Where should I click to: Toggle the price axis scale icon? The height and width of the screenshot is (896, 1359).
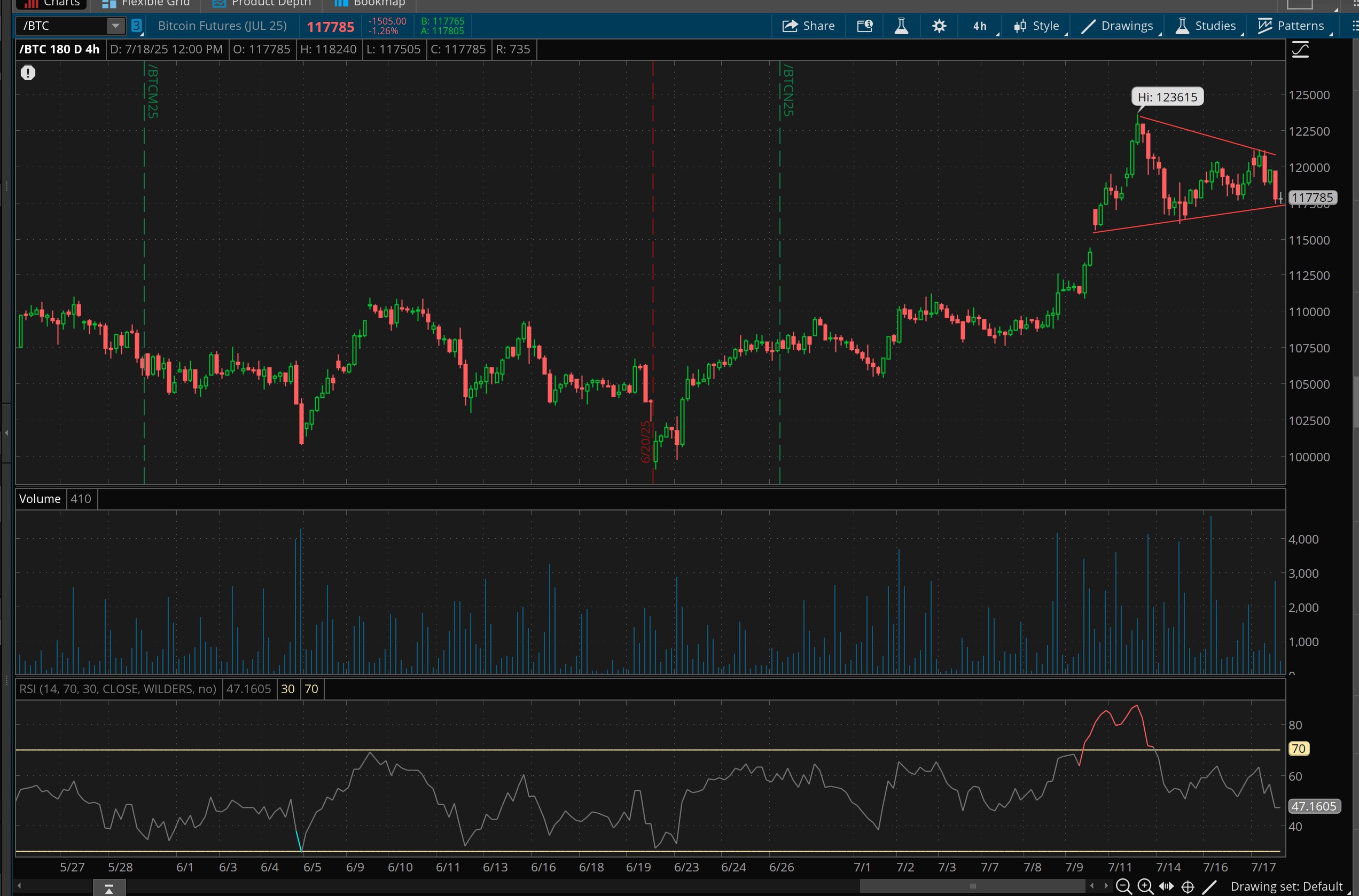(1300, 50)
